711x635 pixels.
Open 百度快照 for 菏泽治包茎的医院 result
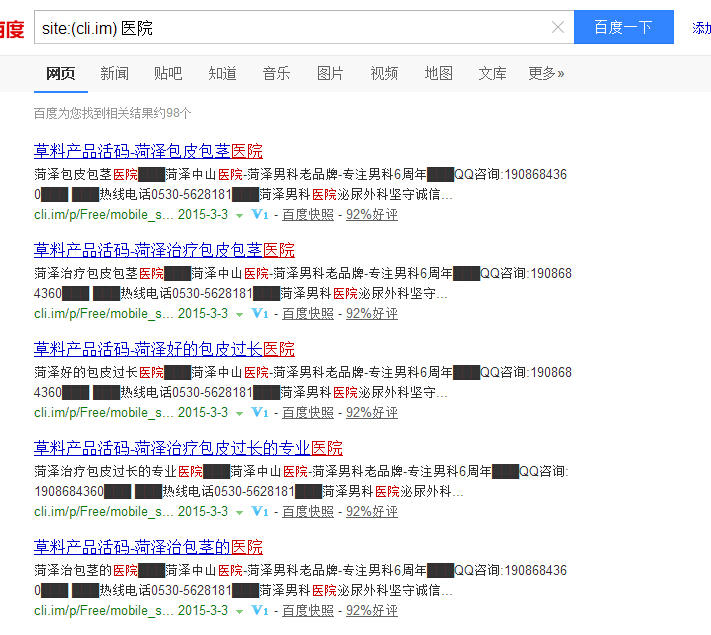[308, 610]
